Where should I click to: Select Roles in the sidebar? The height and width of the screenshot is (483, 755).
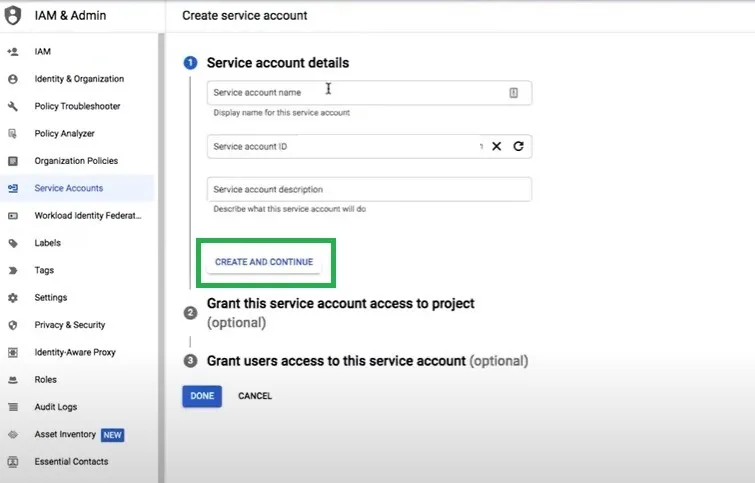77,380
